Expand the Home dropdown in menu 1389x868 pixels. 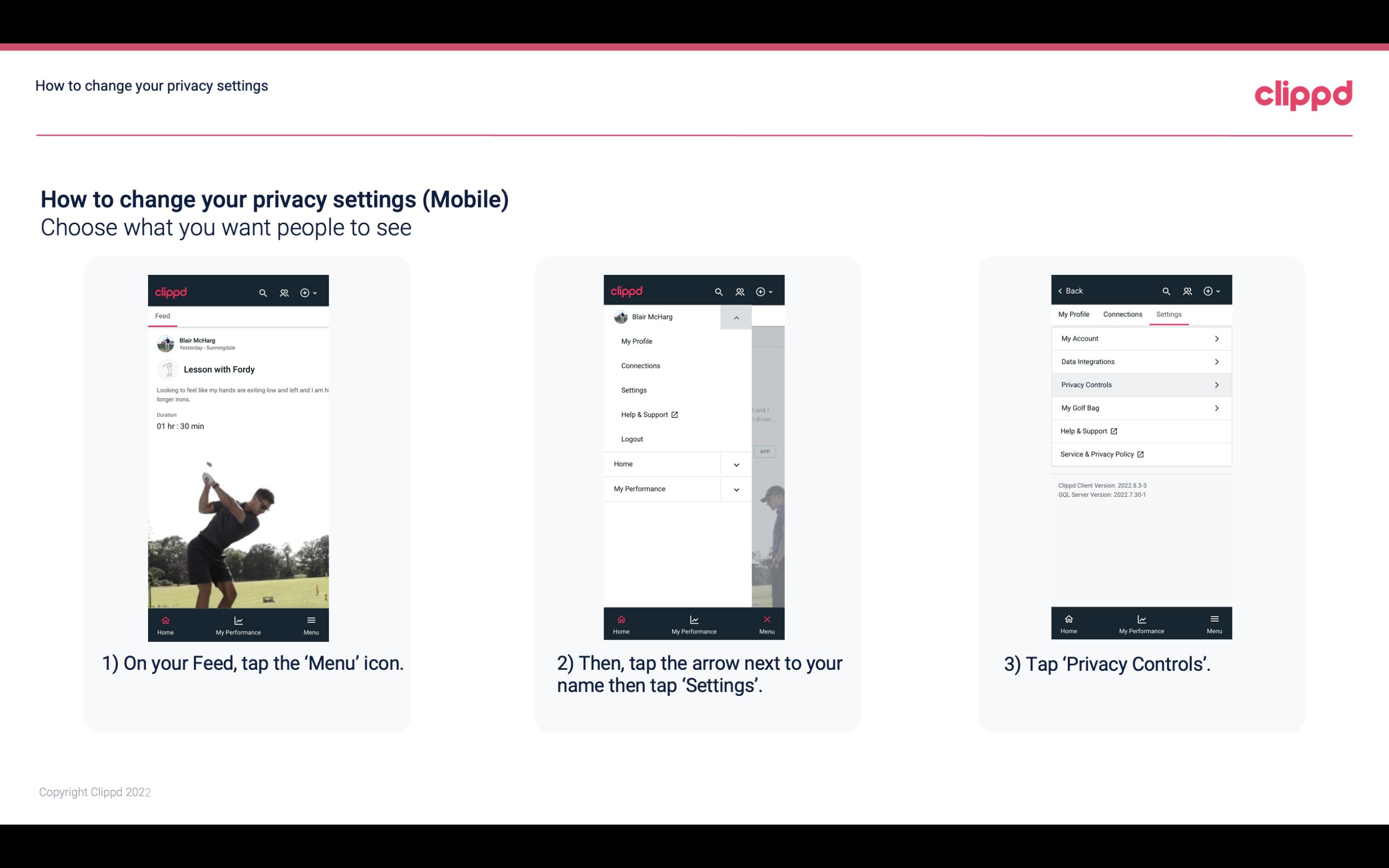coord(737,463)
